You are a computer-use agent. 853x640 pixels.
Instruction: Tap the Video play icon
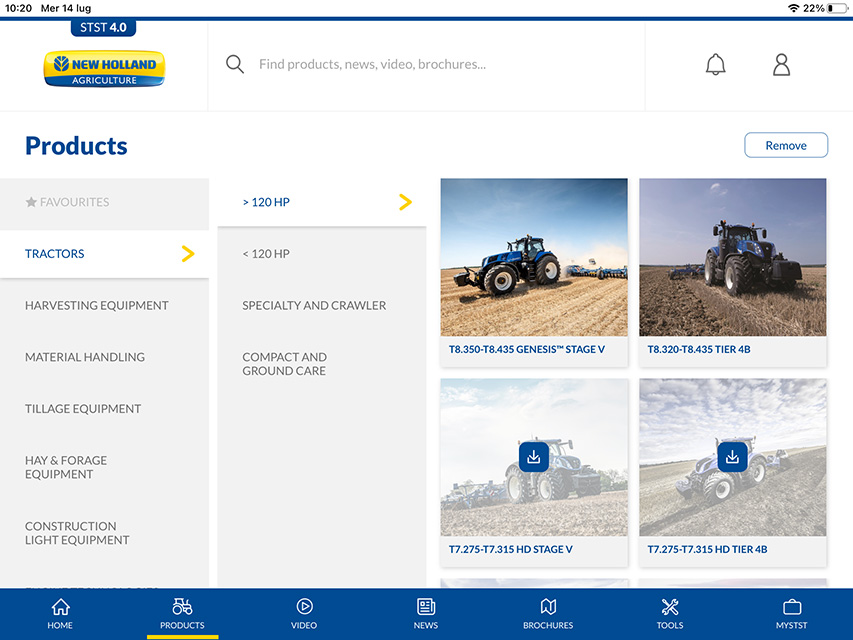304,606
